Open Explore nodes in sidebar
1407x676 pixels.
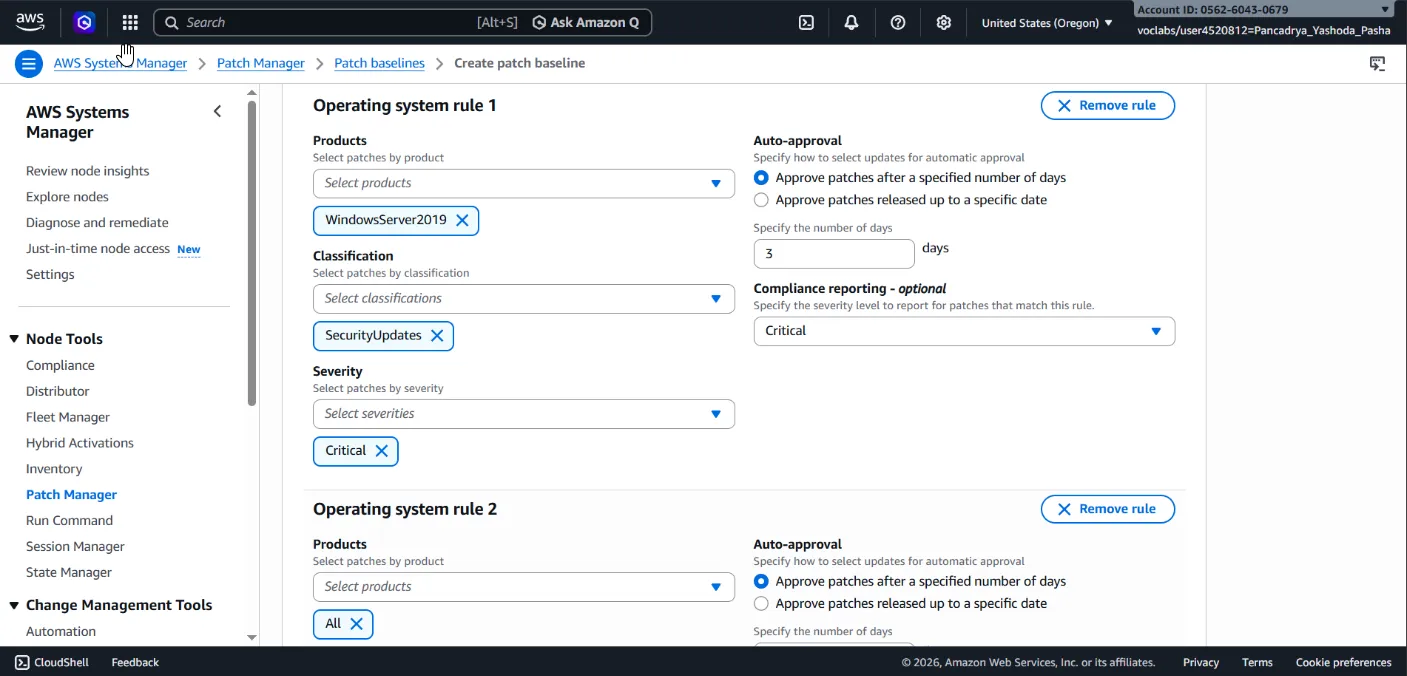click(67, 197)
